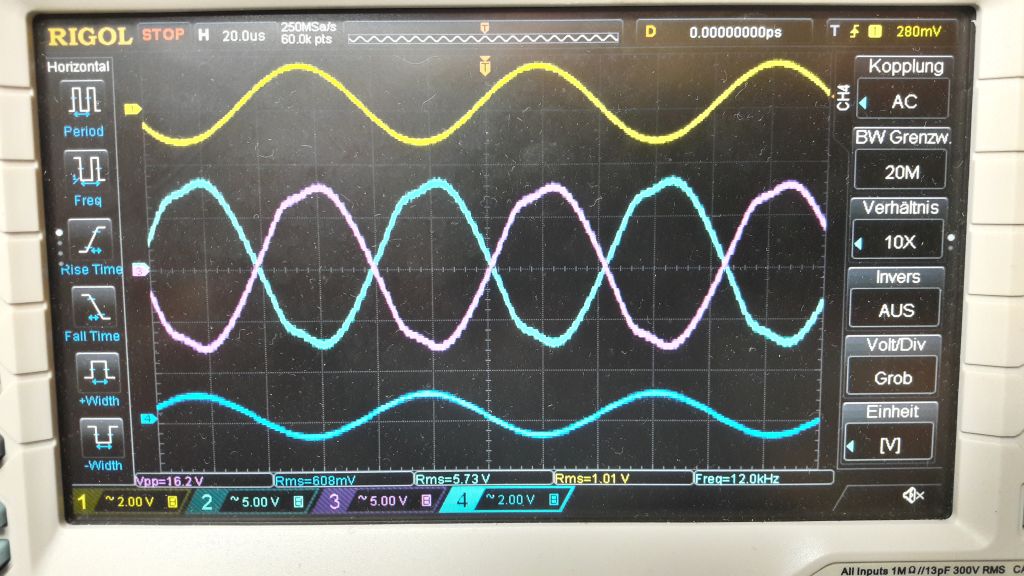Select the Fall Time measurement icon
Screen dimensions: 1024x576
(94, 306)
